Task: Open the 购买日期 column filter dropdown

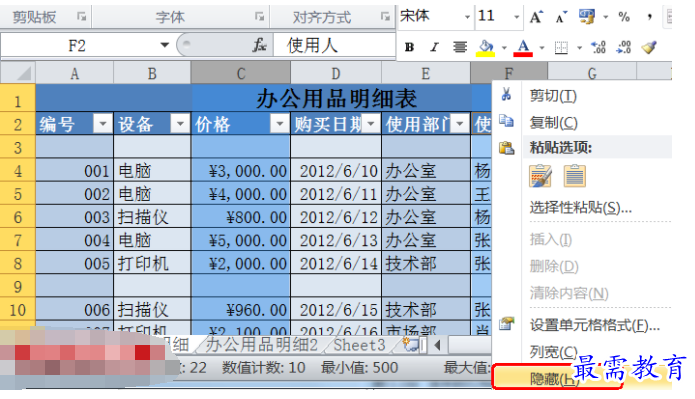Action: 371,123
